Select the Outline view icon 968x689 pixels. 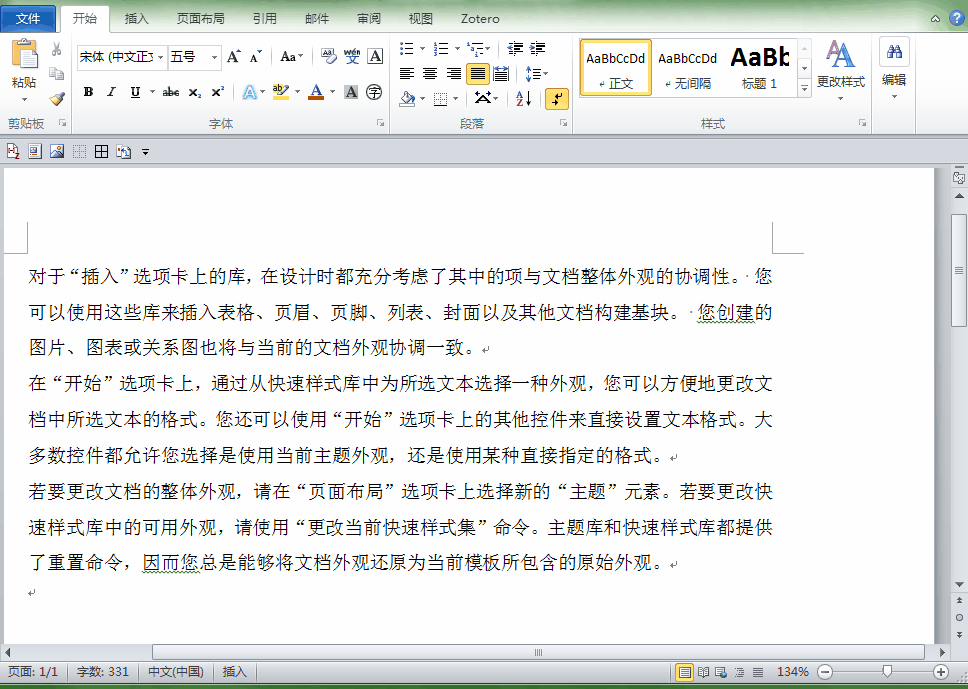tap(741, 672)
